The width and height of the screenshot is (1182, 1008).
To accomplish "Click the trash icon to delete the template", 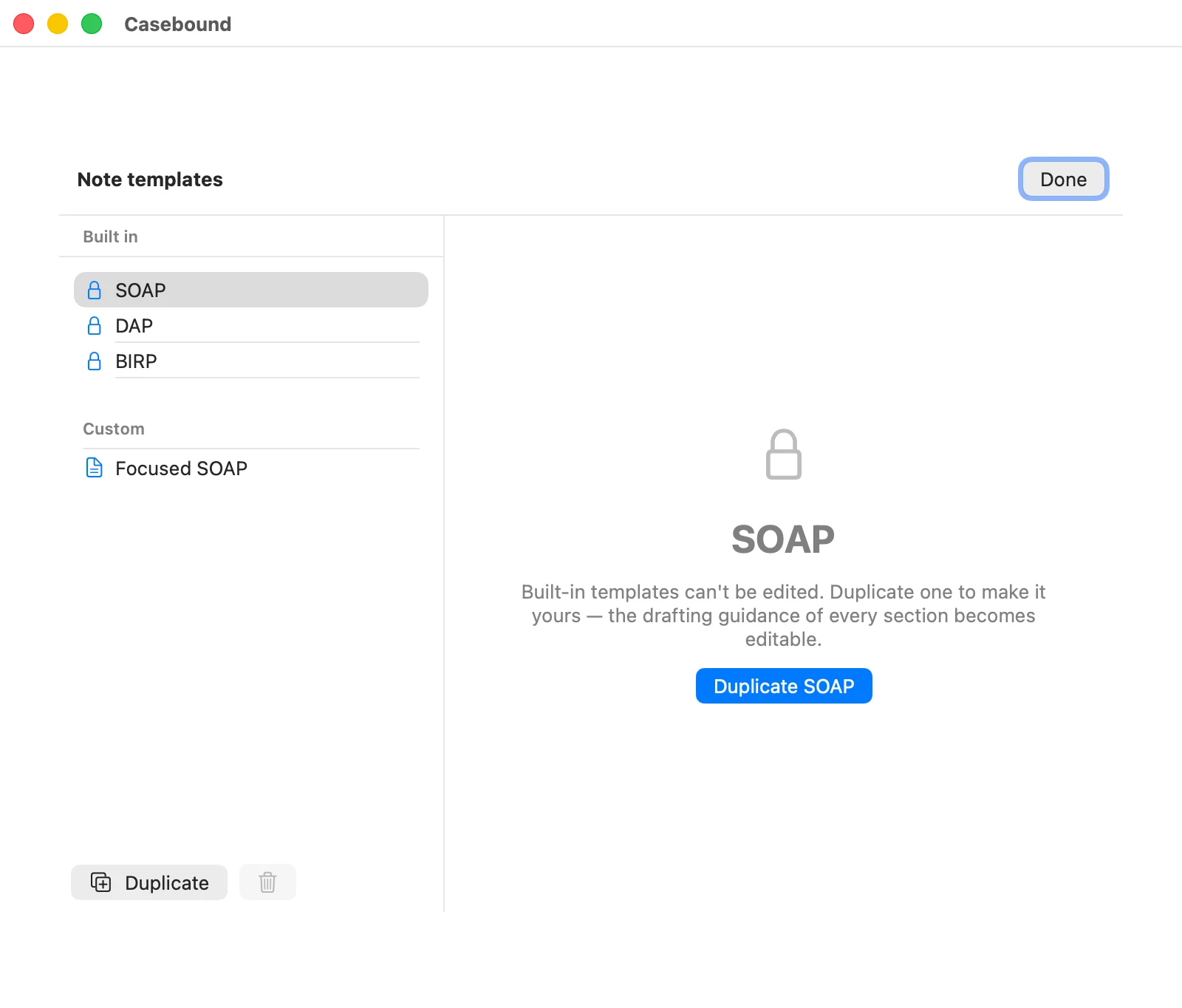I will [267, 882].
